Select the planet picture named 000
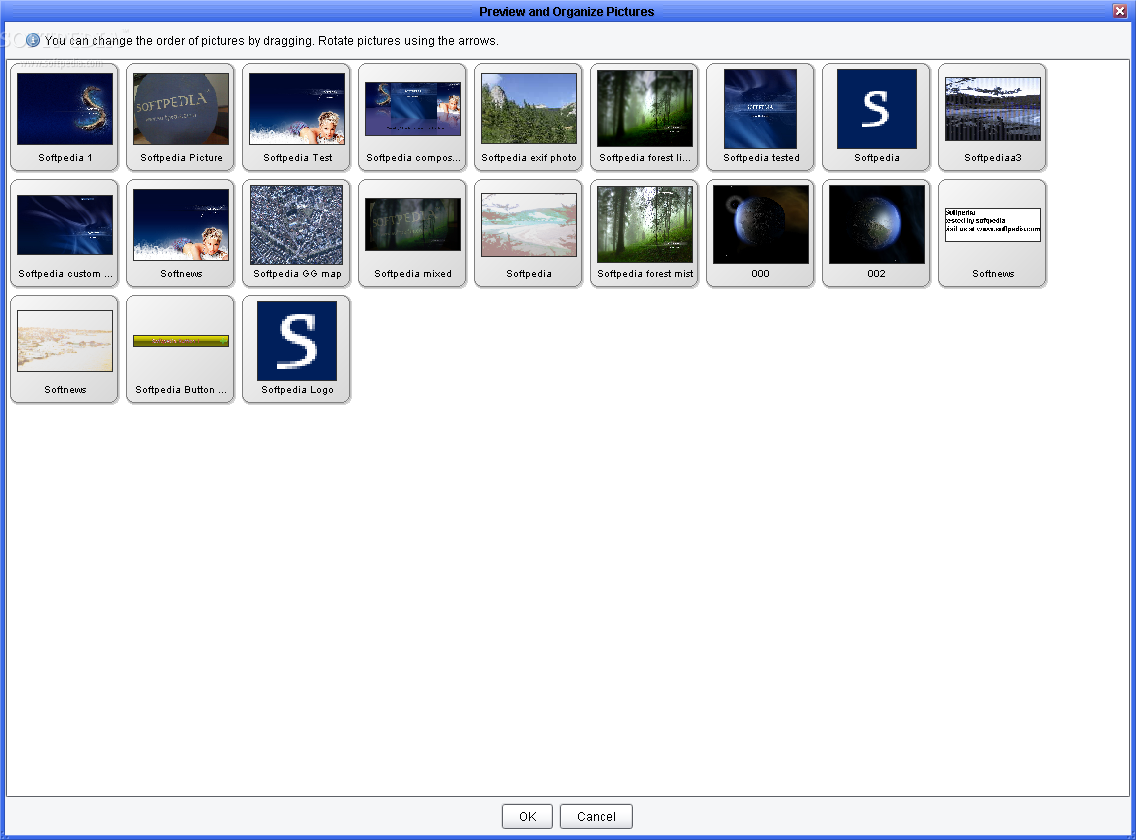 click(x=760, y=233)
